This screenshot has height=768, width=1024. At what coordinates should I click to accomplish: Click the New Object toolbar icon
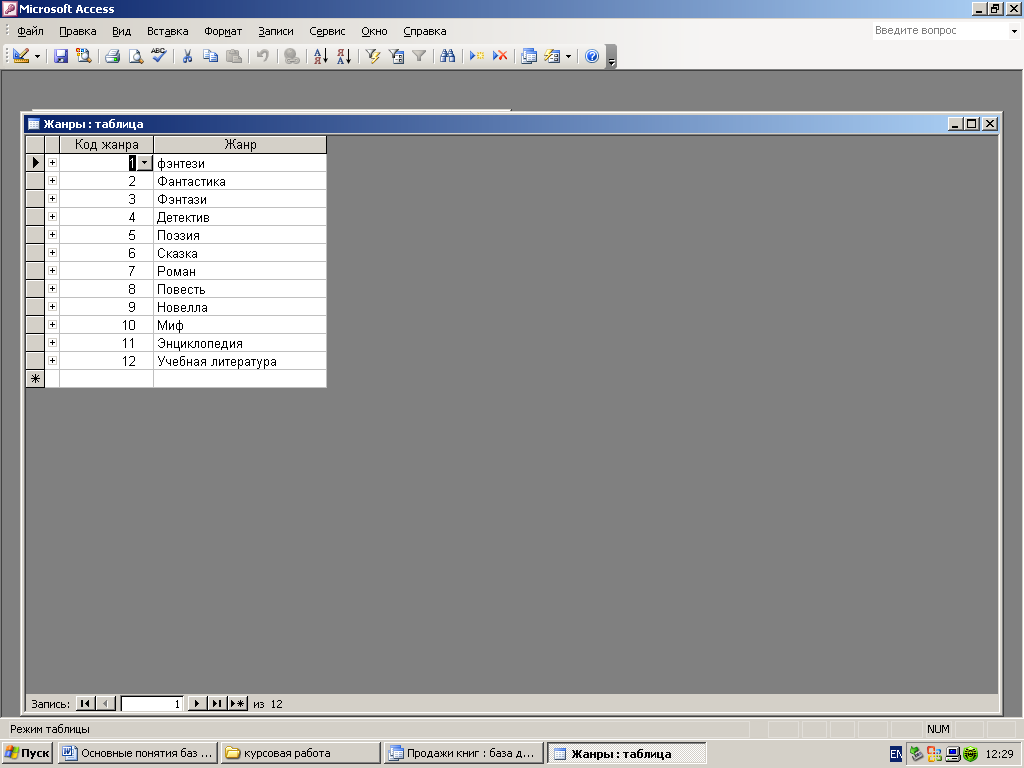pos(552,56)
